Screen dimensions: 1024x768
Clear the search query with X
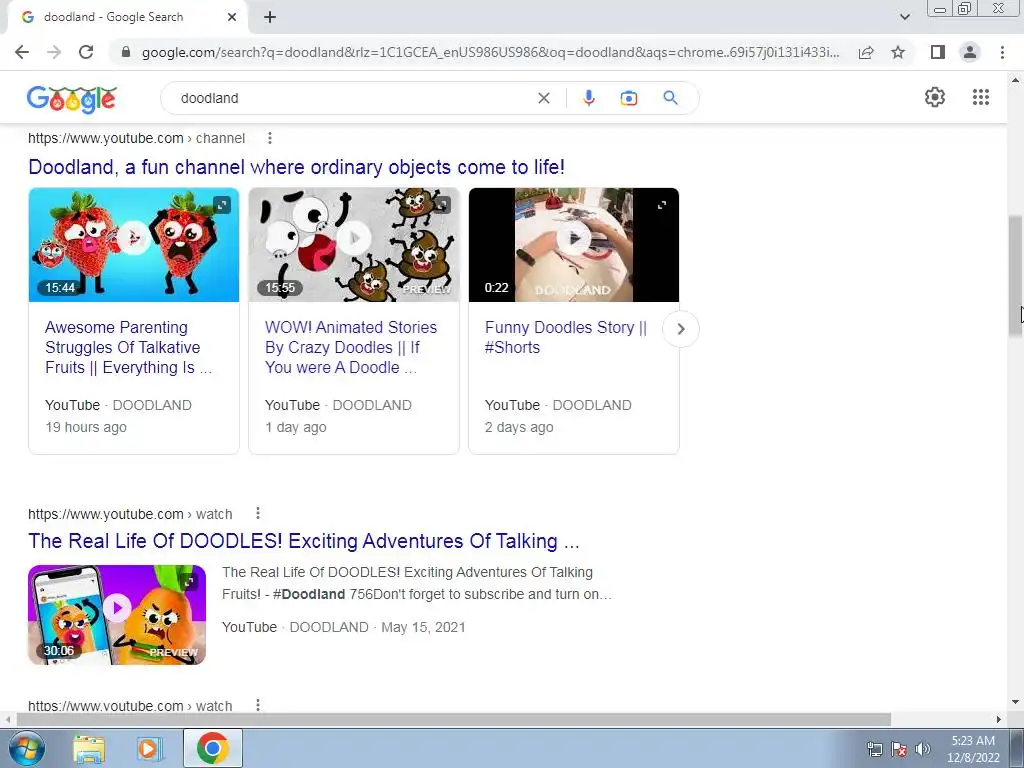pos(543,98)
